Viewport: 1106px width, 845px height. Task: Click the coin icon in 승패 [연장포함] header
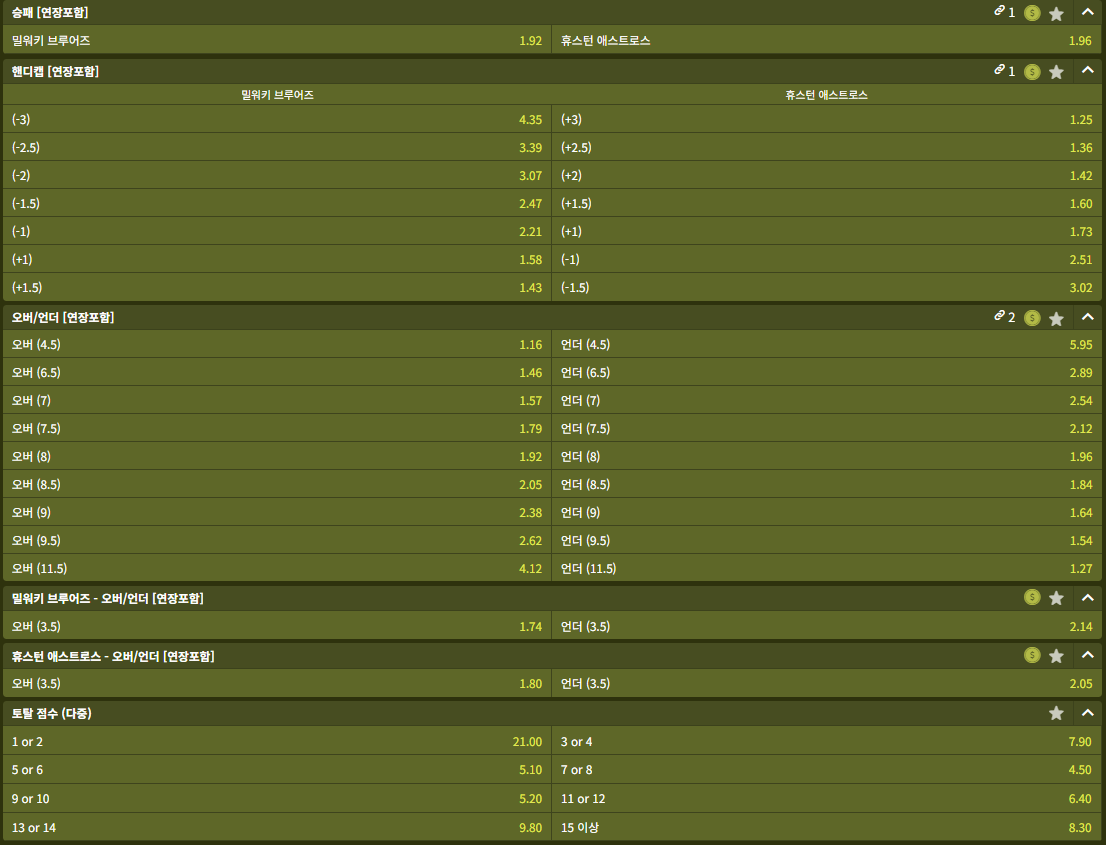click(1032, 13)
